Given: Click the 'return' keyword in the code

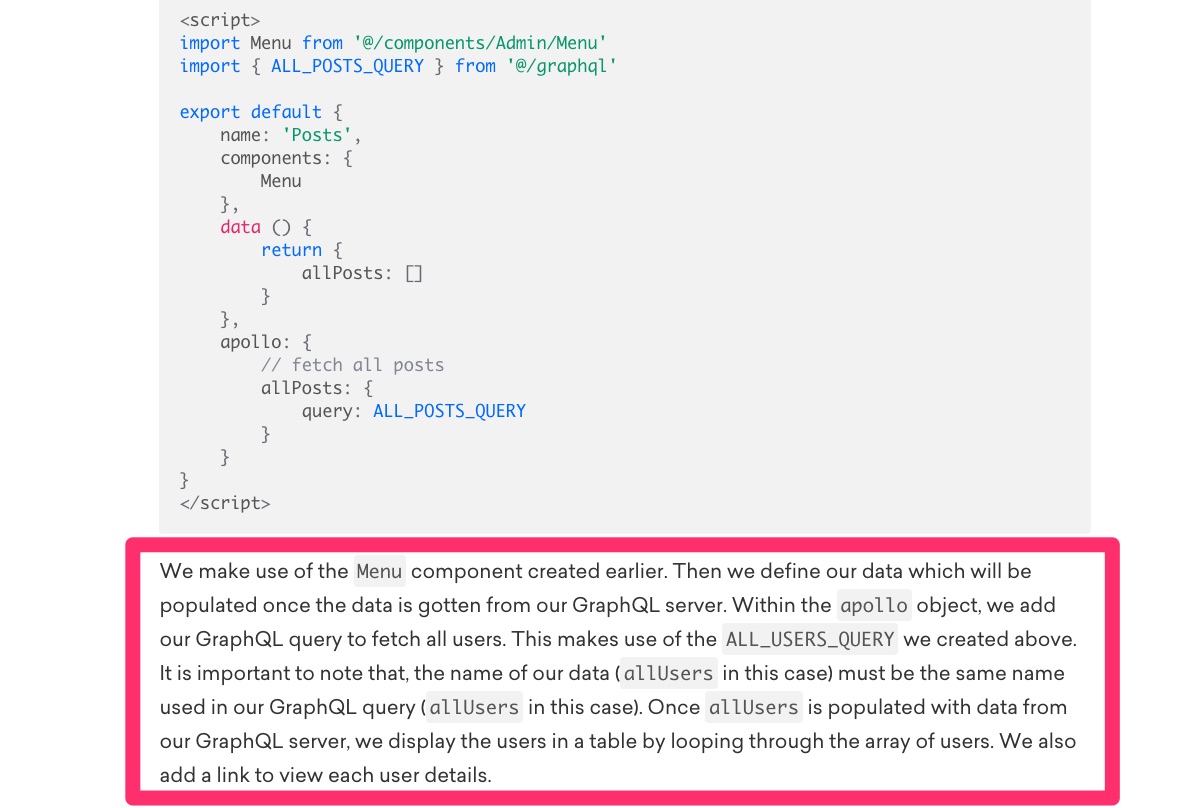Looking at the screenshot, I should pos(291,250).
